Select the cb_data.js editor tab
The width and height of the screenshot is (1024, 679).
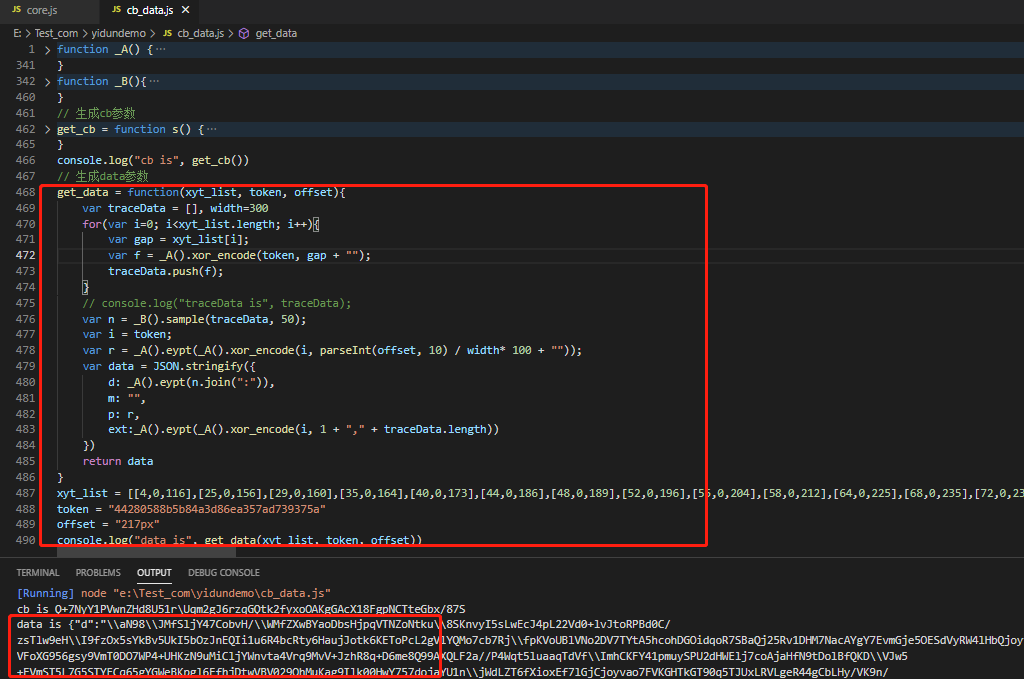point(150,10)
